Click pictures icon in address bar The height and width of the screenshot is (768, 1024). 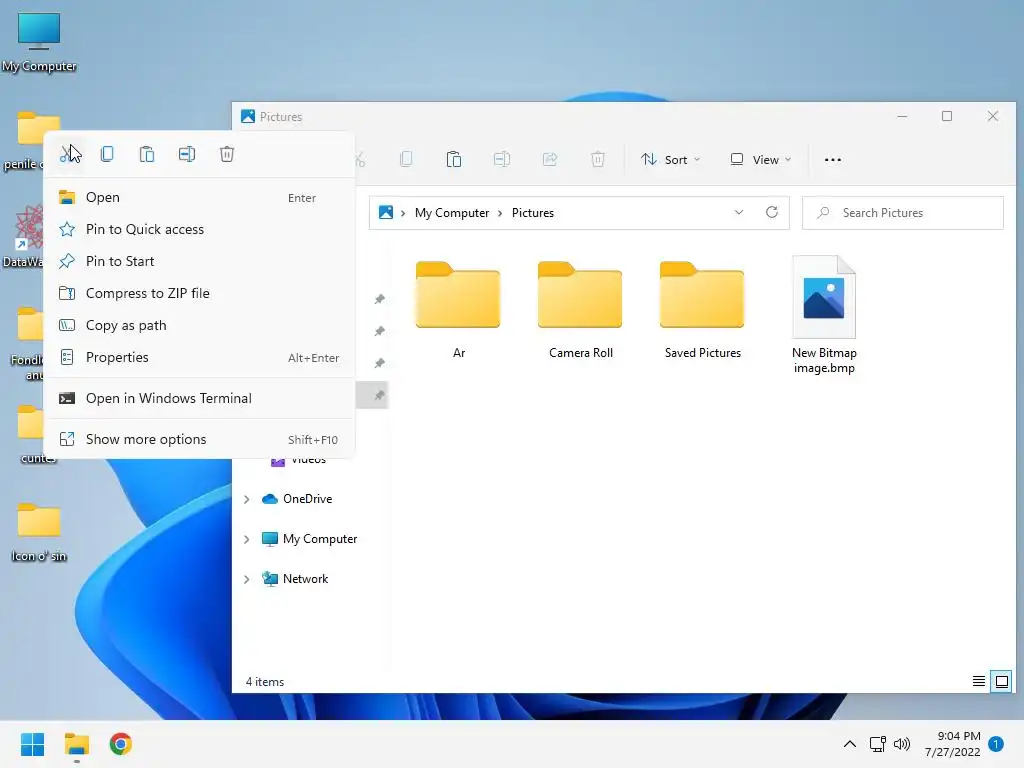tap(386, 212)
